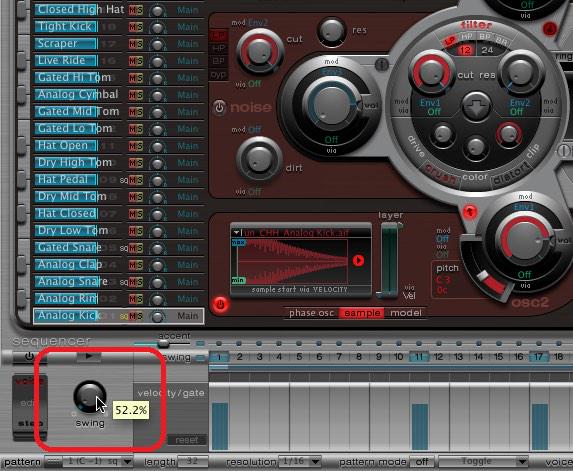Viewport: 573px width, 471px height.
Task: Click the swing knob in sequencer
Action: 90,397
